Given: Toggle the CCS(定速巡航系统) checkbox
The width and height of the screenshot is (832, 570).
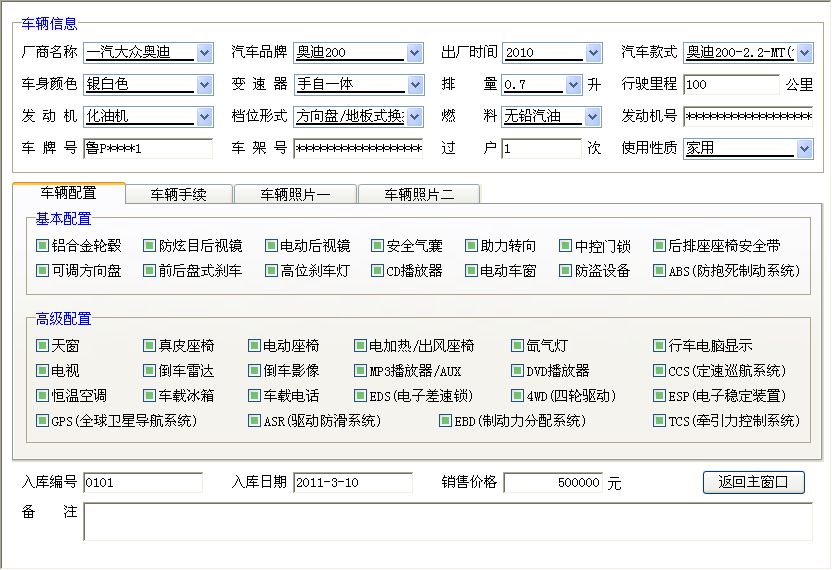Looking at the screenshot, I should coord(659,370).
